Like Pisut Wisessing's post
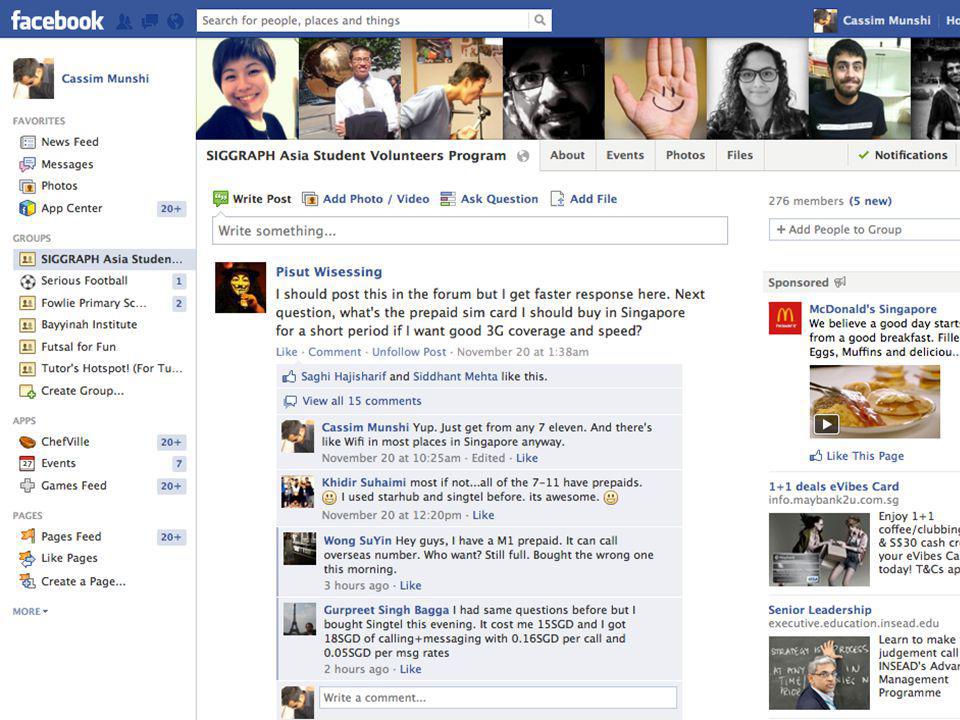The height and width of the screenshot is (720, 960). click(287, 352)
